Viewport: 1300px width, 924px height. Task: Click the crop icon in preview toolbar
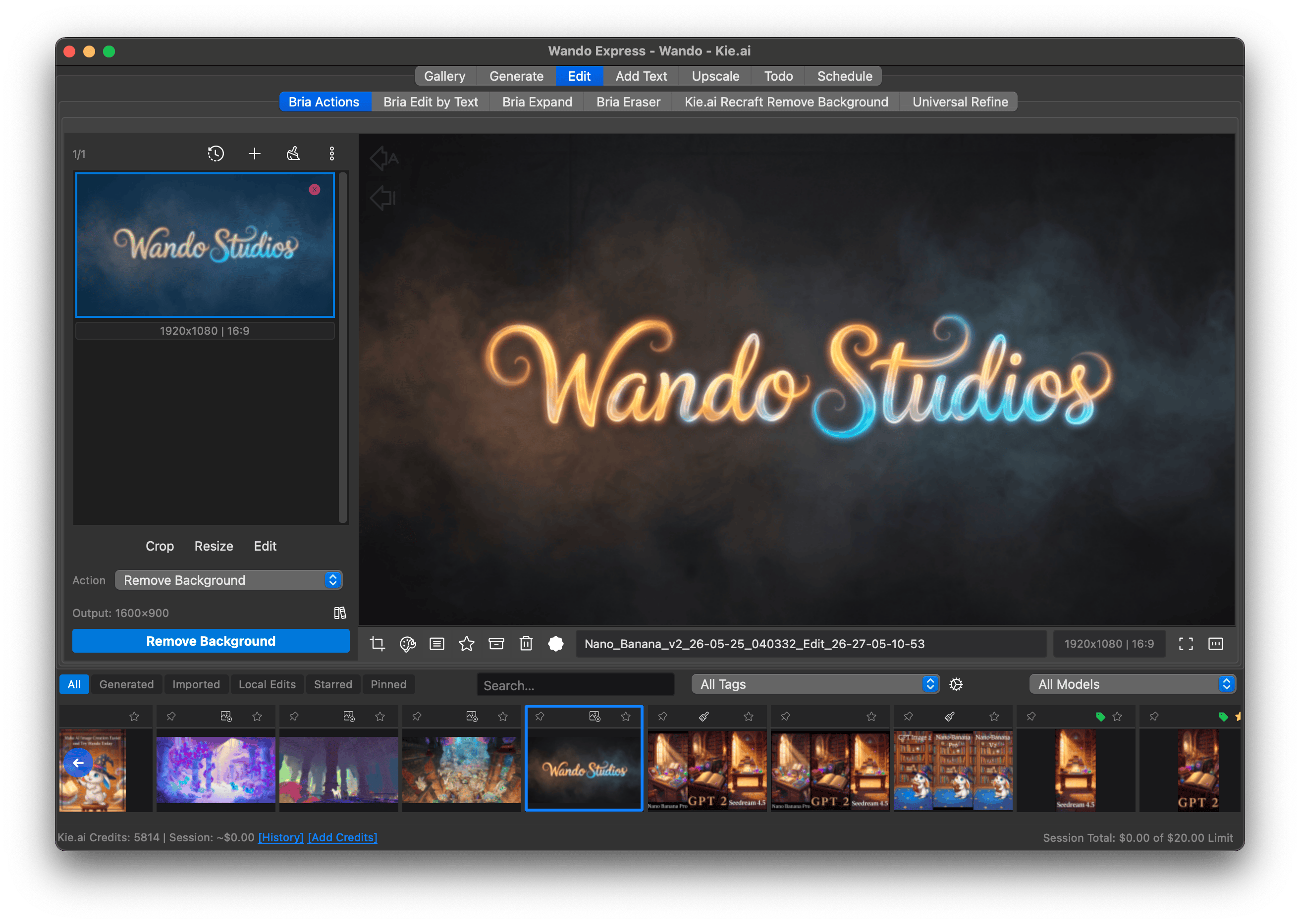(x=378, y=644)
